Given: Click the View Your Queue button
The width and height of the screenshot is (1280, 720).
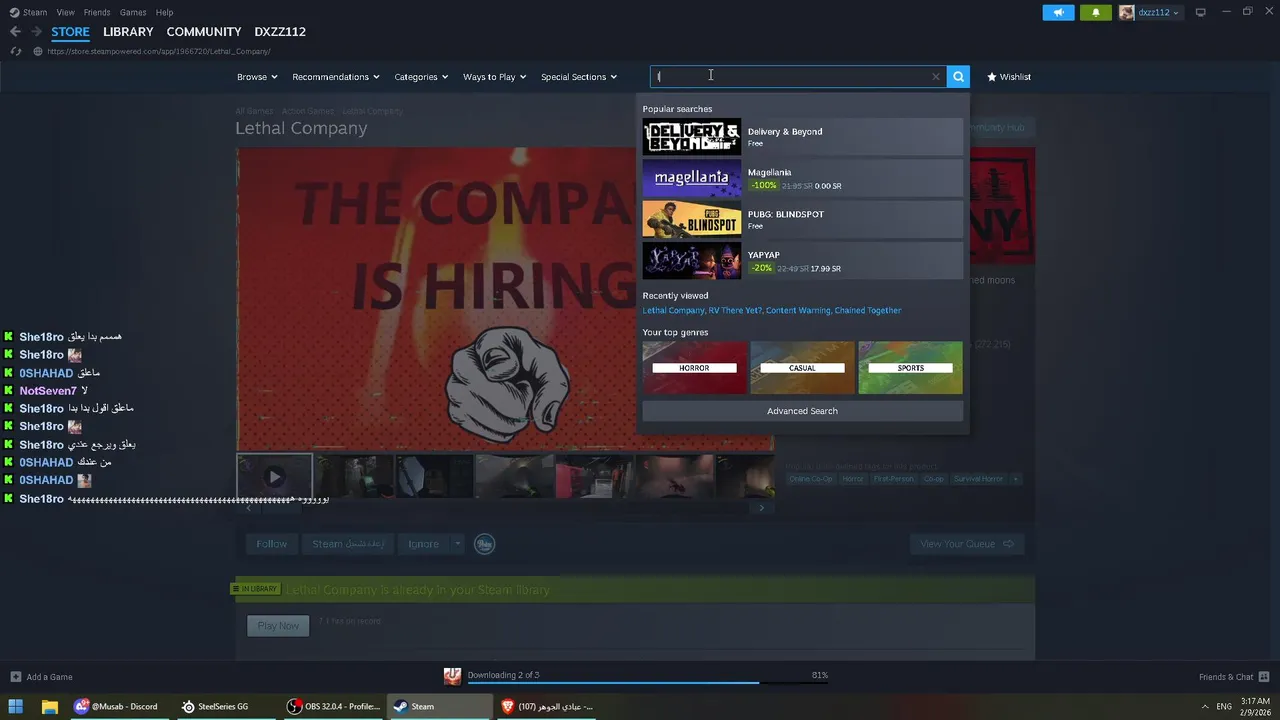Looking at the screenshot, I should click(966, 544).
